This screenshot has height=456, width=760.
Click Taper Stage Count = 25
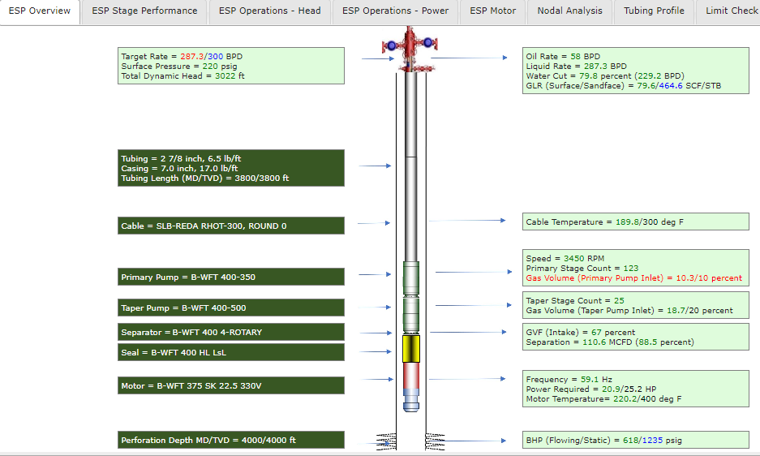click(x=575, y=300)
